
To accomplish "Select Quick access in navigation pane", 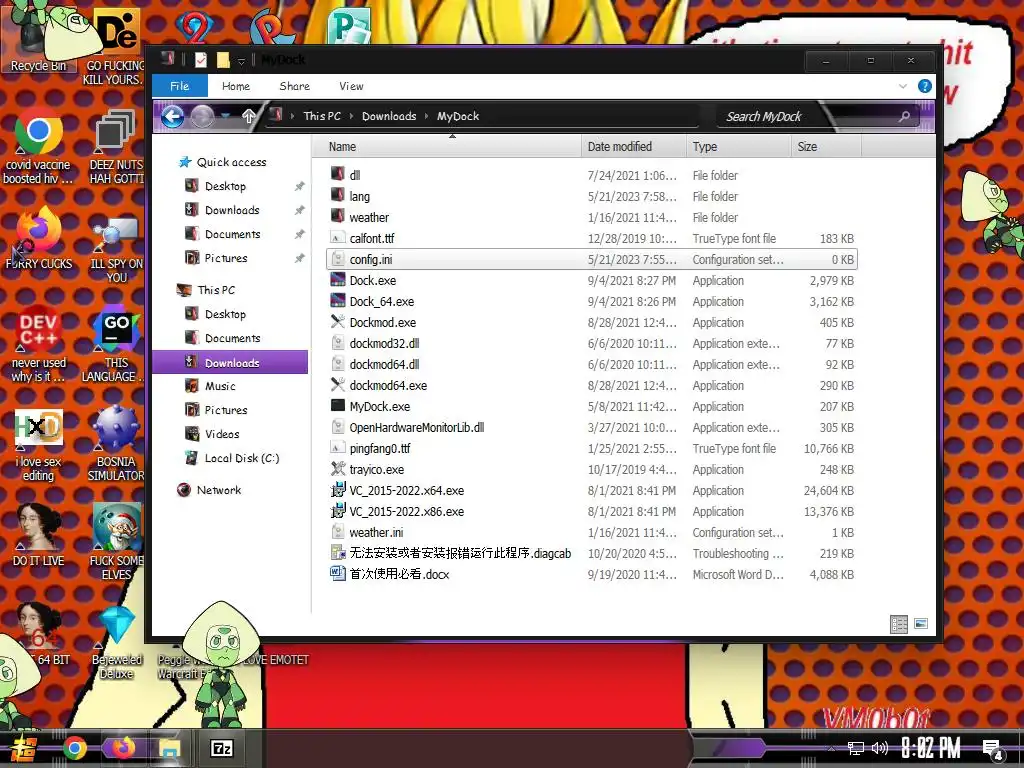I will pos(231,162).
